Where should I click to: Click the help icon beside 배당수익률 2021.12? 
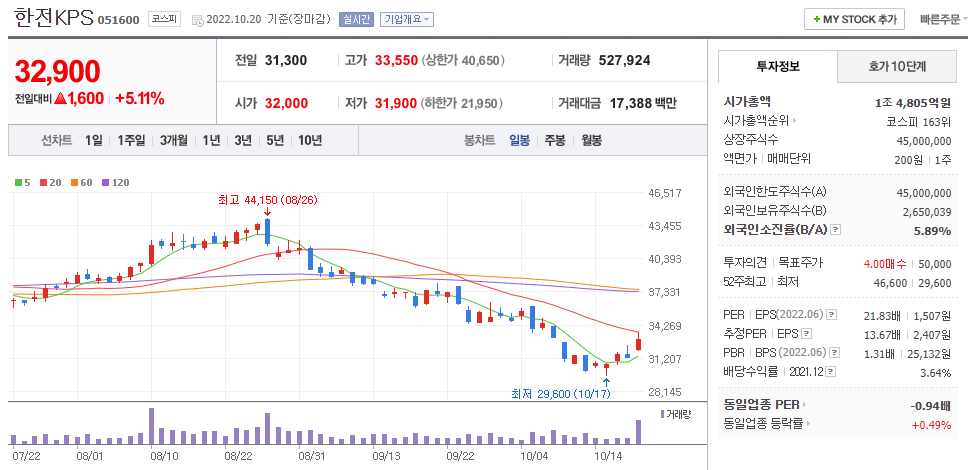(831, 372)
